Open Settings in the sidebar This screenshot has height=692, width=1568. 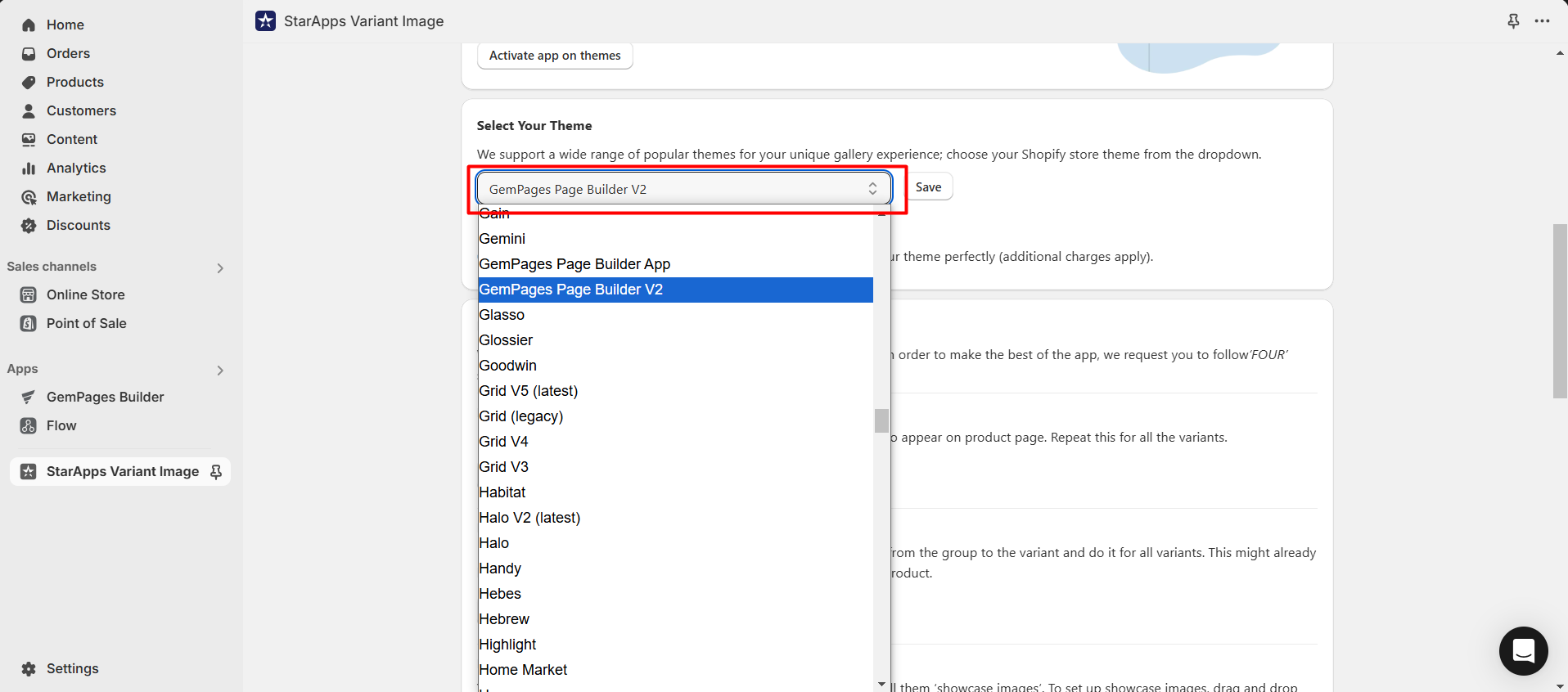coord(72,668)
